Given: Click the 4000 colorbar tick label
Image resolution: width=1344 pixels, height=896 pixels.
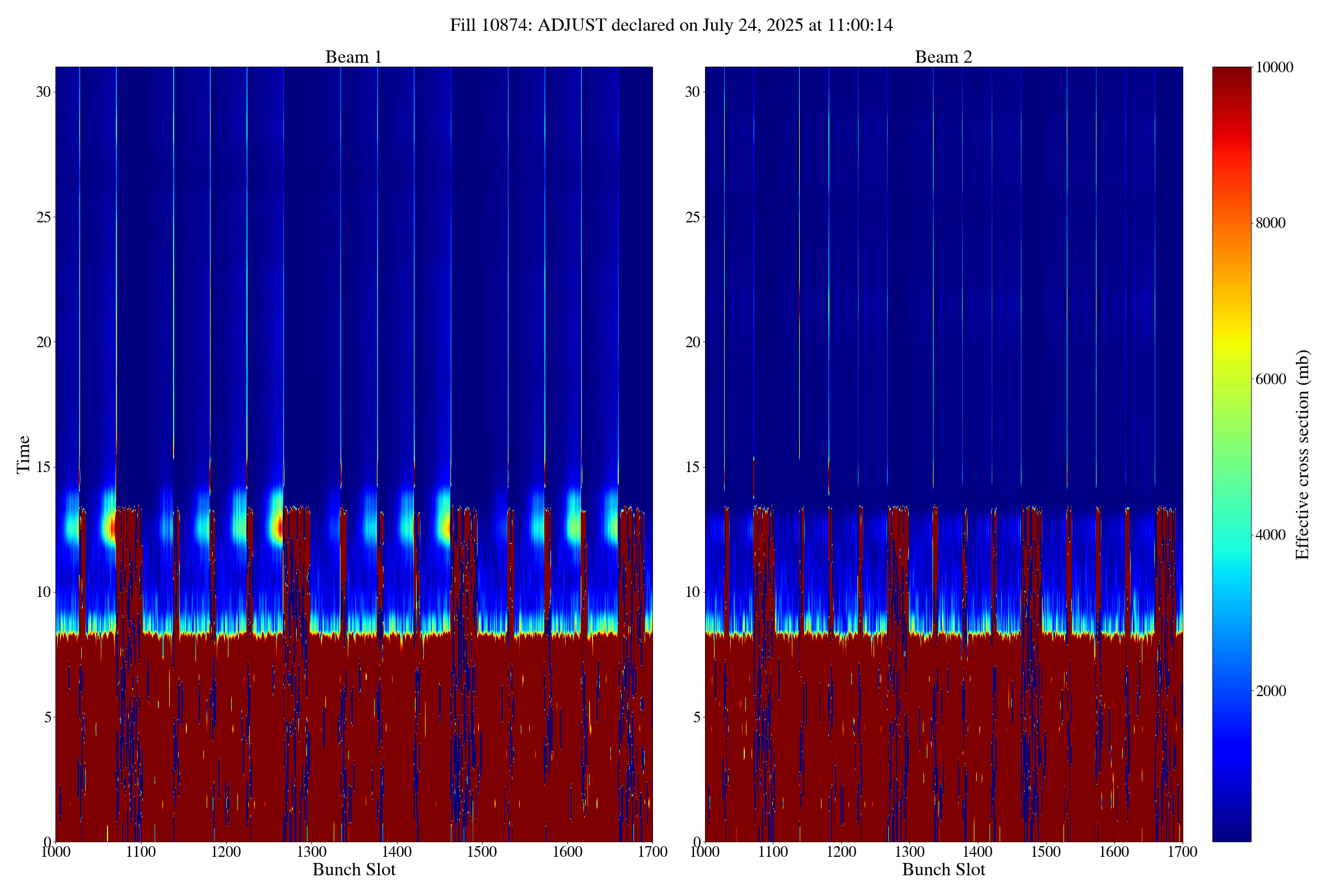Looking at the screenshot, I should click(x=1270, y=535).
